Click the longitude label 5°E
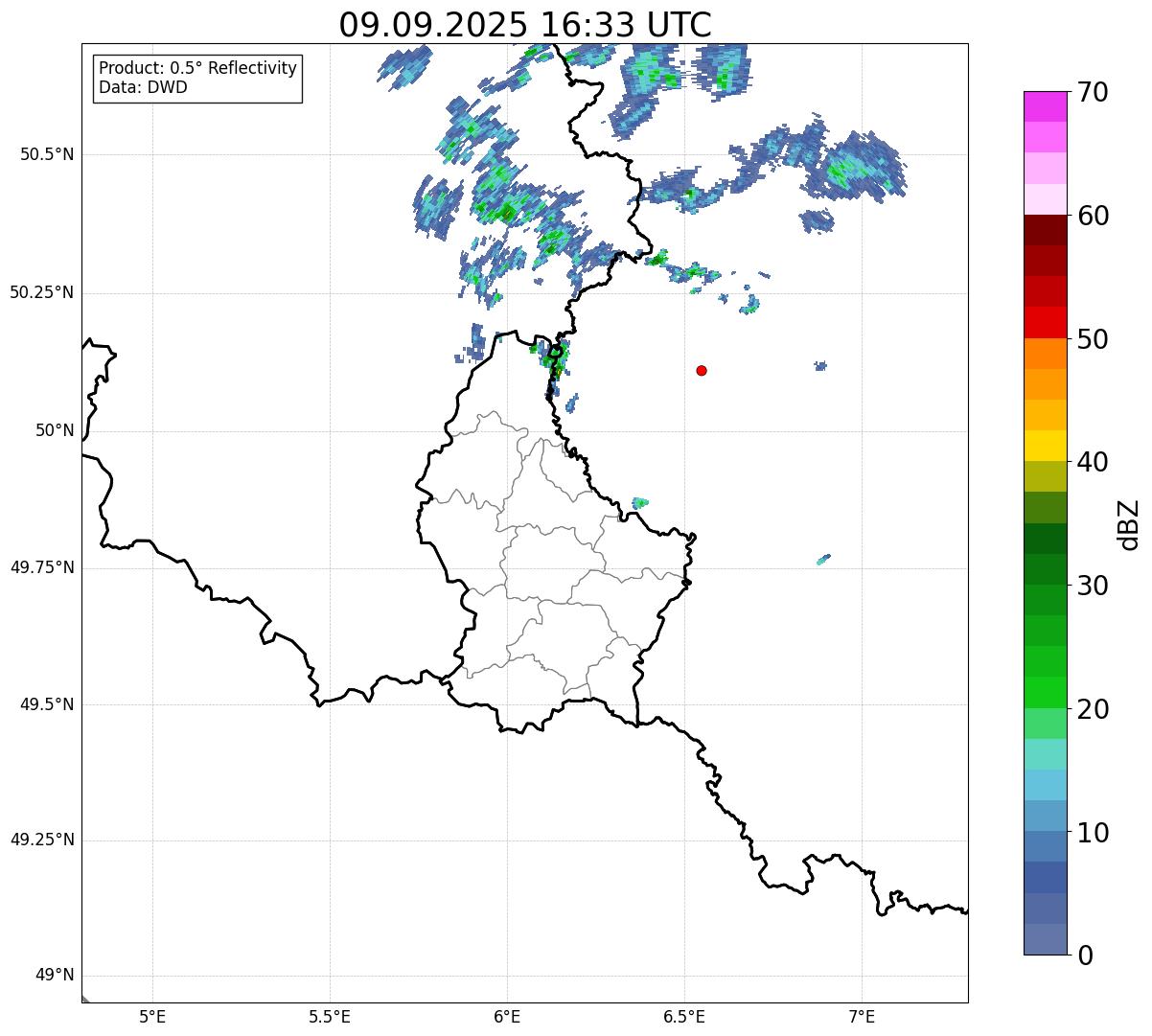The image size is (1152, 1036). coord(152,1017)
